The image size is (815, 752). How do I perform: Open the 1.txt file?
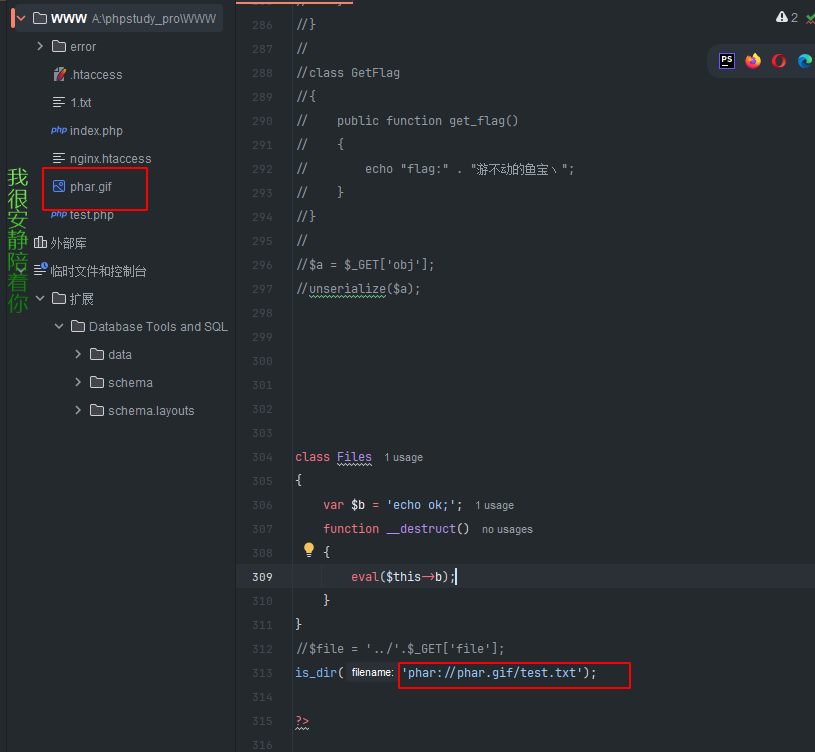(80, 103)
